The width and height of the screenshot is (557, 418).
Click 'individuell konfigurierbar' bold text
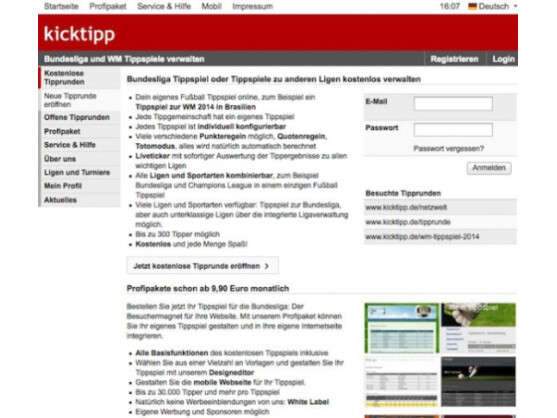click(x=242, y=126)
